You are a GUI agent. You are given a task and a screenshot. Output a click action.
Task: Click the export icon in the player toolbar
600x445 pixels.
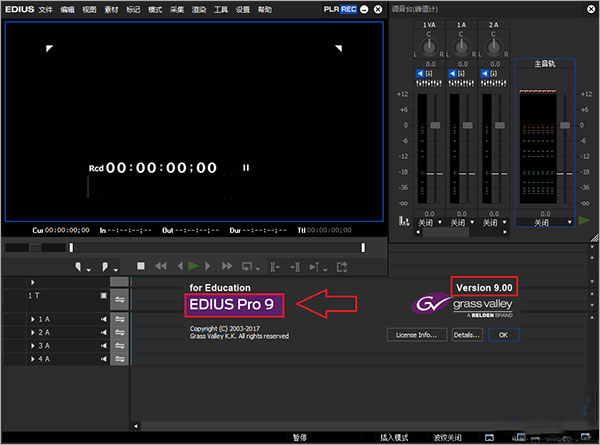(342, 267)
